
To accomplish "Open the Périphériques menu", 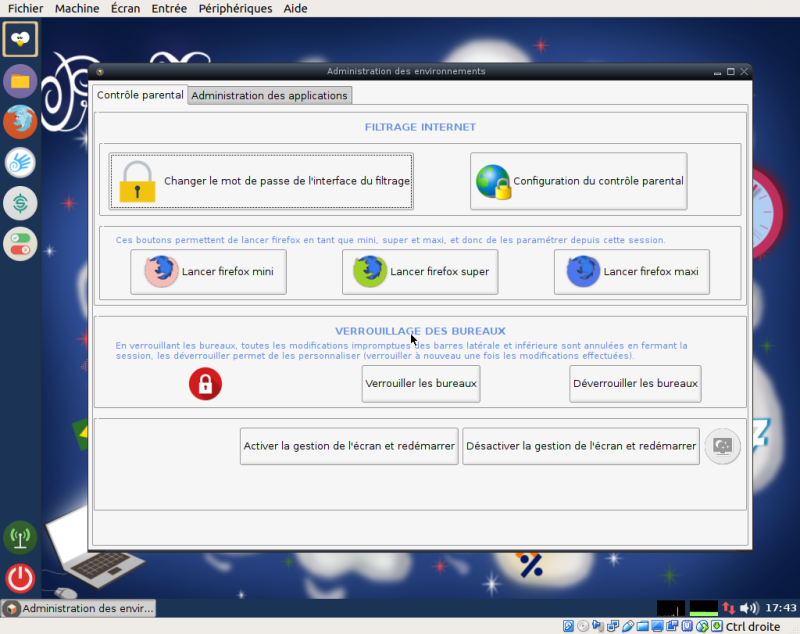I will click(235, 8).
